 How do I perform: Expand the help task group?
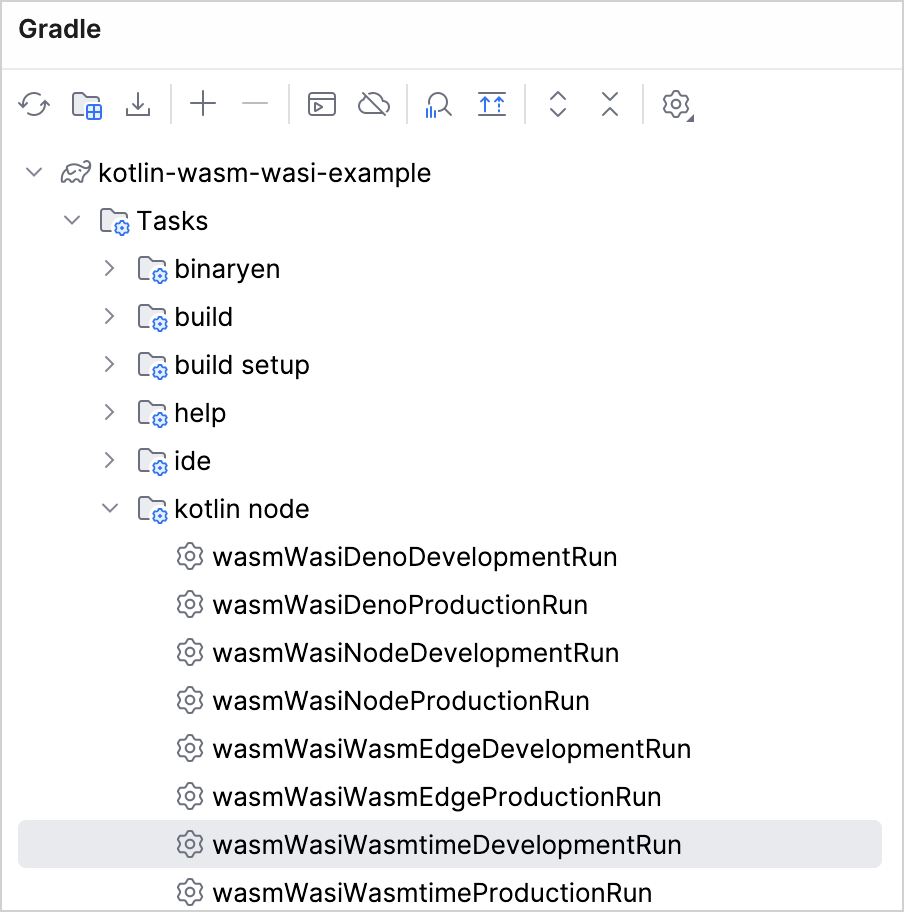point(109,412)
